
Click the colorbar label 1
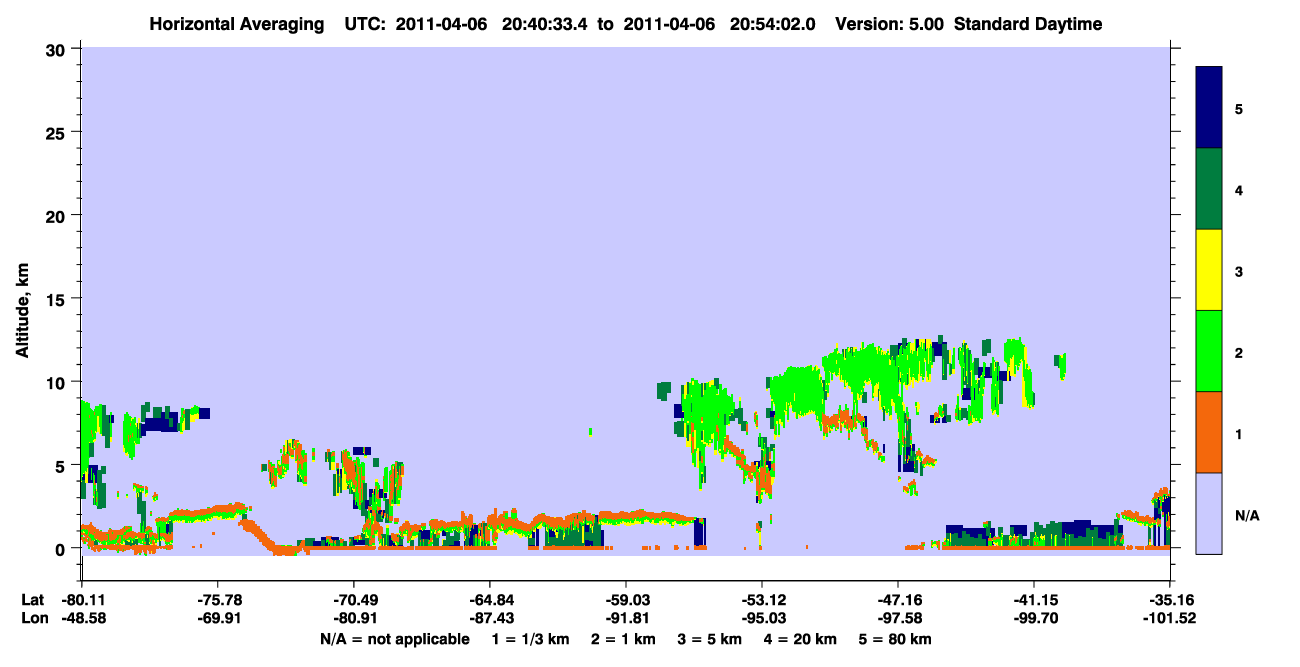tap(1239, 433)
